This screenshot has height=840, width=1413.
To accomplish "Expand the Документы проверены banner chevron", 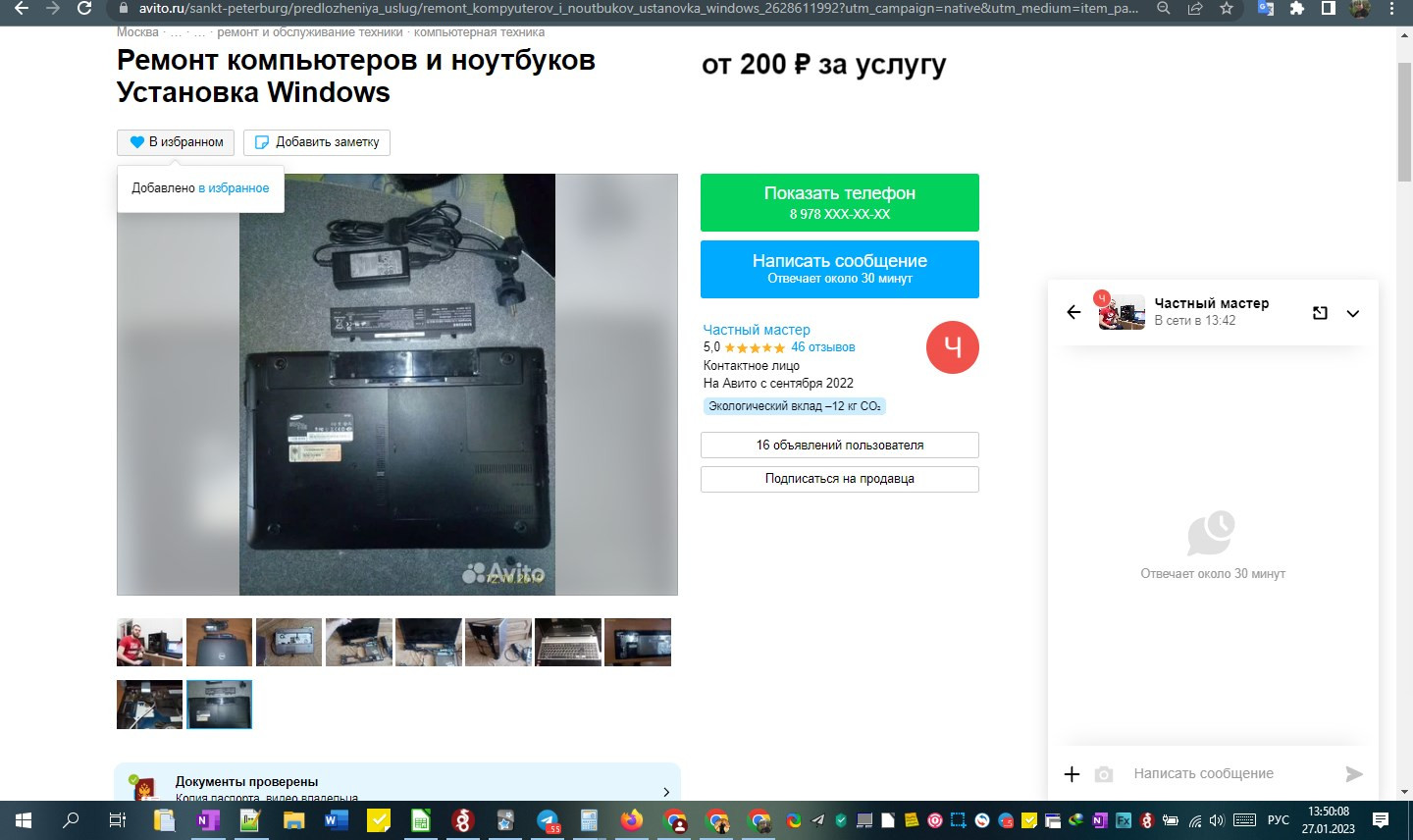I will [666, 792].
